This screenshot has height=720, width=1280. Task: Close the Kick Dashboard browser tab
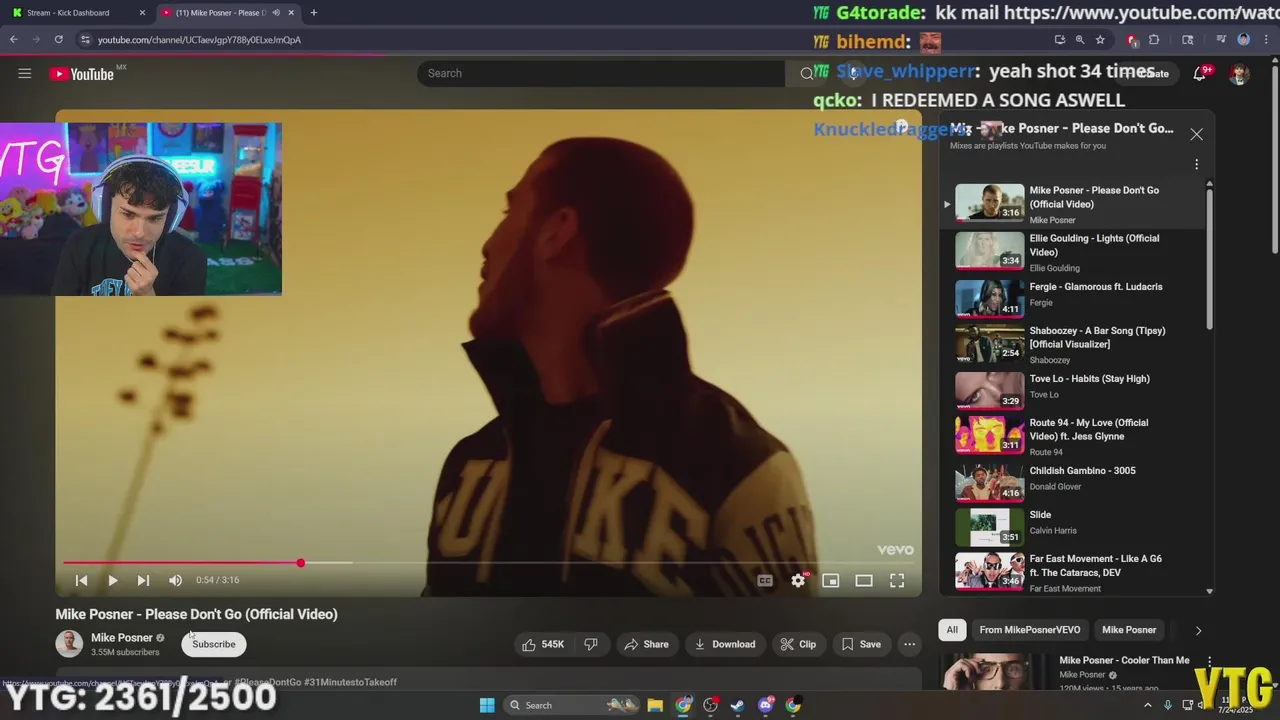(141, 13)
